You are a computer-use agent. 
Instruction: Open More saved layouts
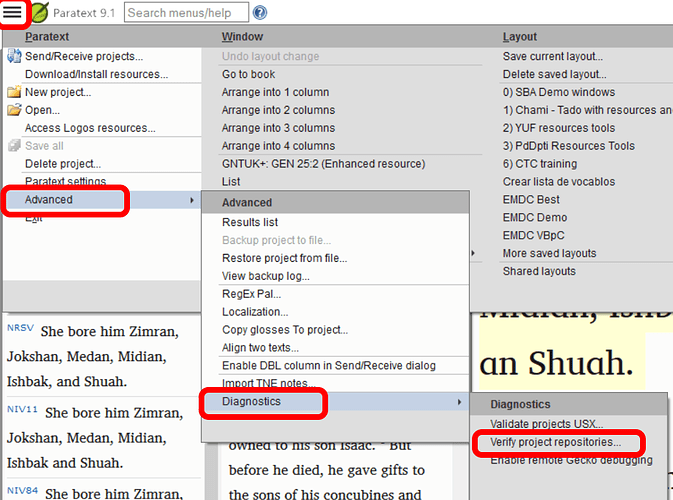(x=549, y=254)
